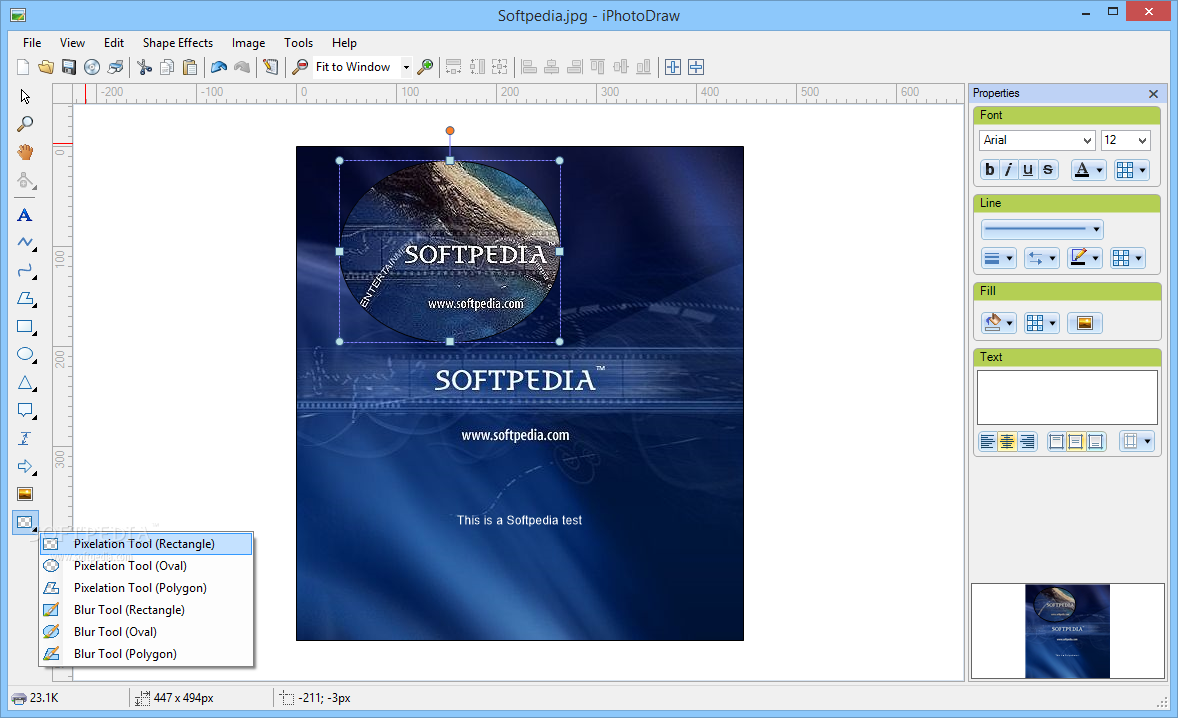
Task: Click the picture fill button in Fill
Action: click(x=1084, y=323)
